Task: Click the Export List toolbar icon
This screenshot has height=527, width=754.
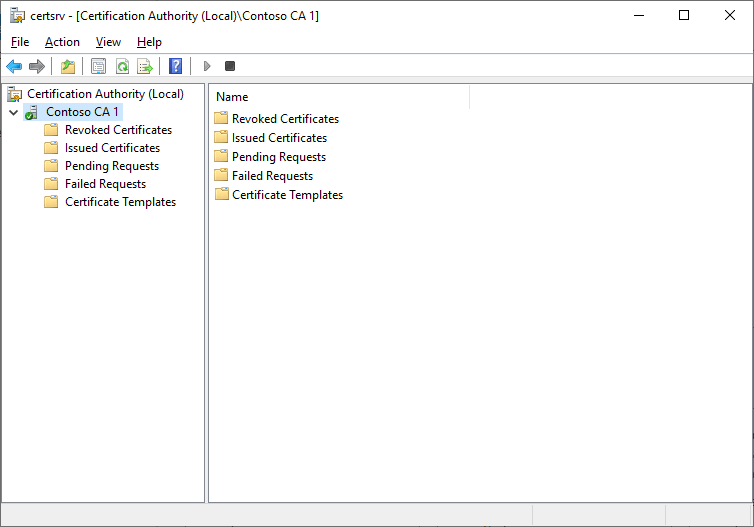Action: click(144, 66)
